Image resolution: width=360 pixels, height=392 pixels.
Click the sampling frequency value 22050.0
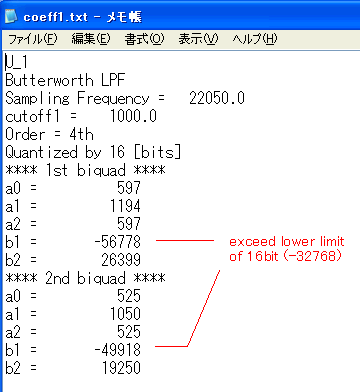tap(217, 98)
